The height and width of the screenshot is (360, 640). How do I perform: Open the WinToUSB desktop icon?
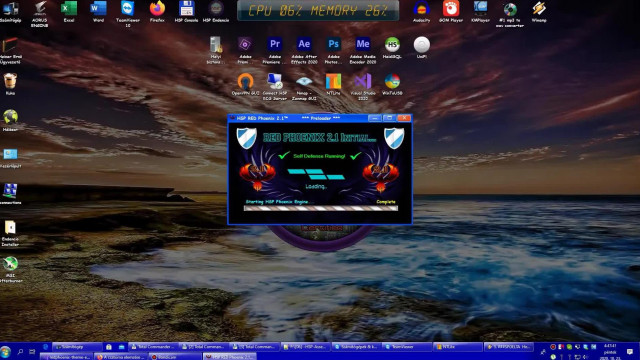[x=392, y=84]
